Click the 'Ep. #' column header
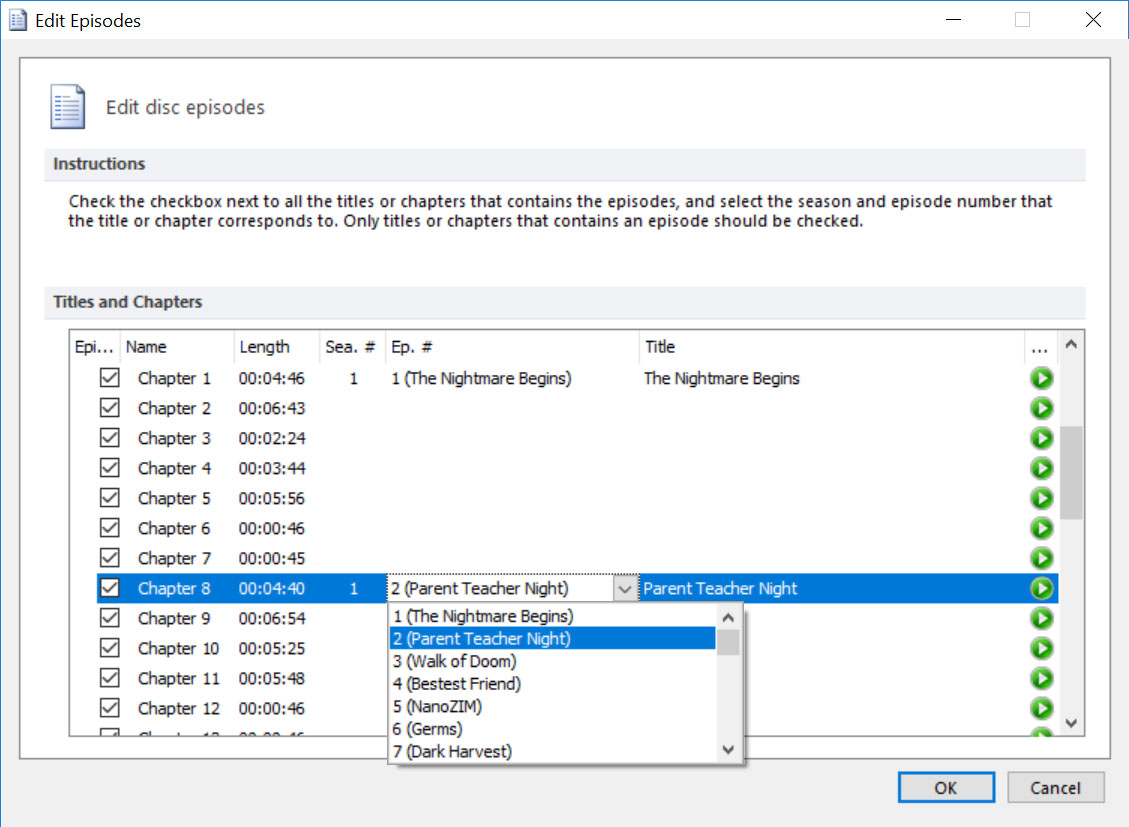The width and height of the screenshot is (1129, 827). click(513, 347)
